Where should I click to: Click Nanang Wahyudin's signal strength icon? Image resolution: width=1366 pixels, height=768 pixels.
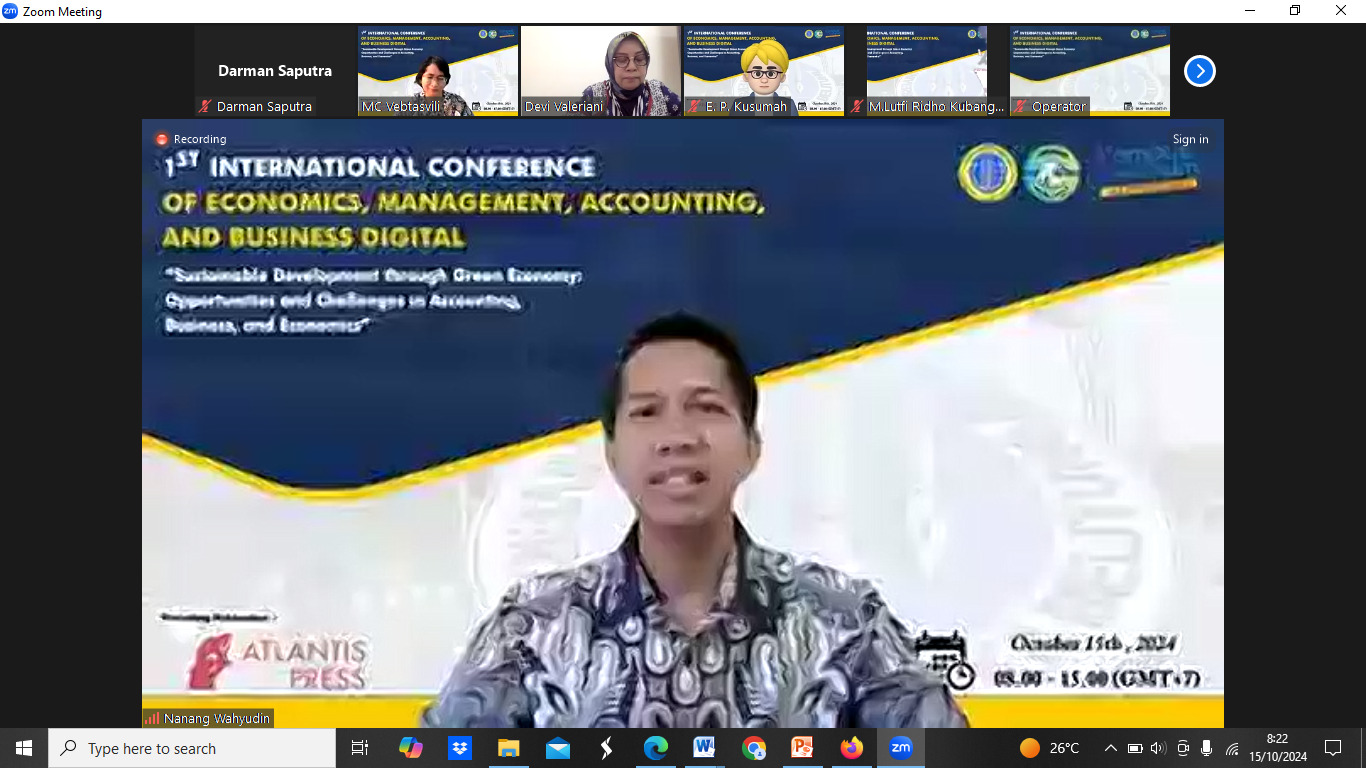point(152,718)
